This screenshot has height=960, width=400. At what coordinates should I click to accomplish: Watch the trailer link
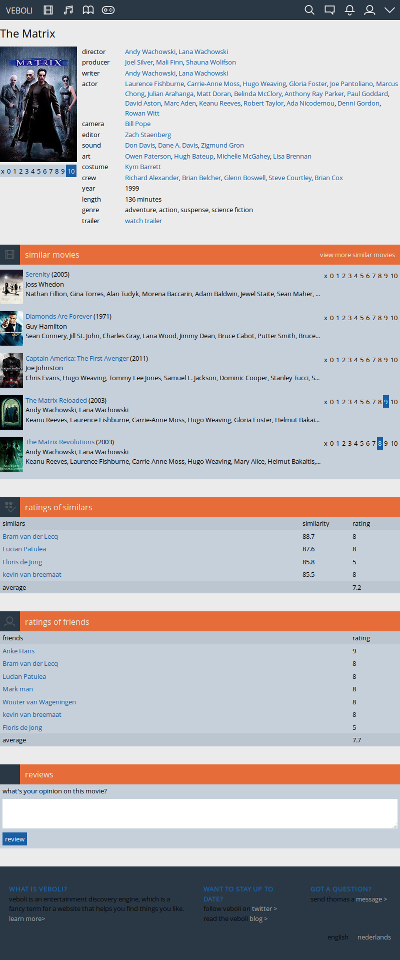click(143, 220)
